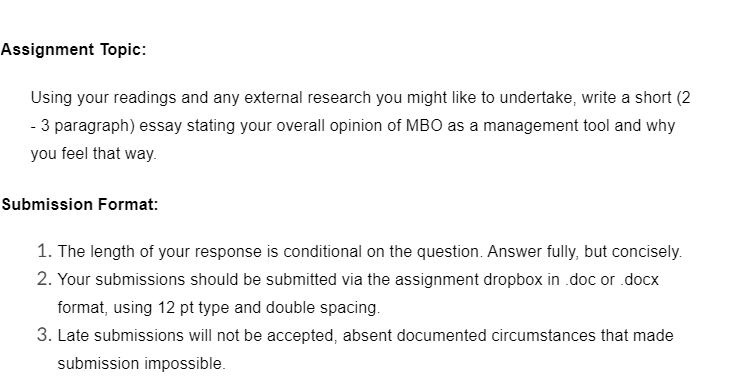Image resolution: width=730 pixels, height=390 pixels.
Task: Click the "Submission Format:" heading
Action: pos(80,204)
